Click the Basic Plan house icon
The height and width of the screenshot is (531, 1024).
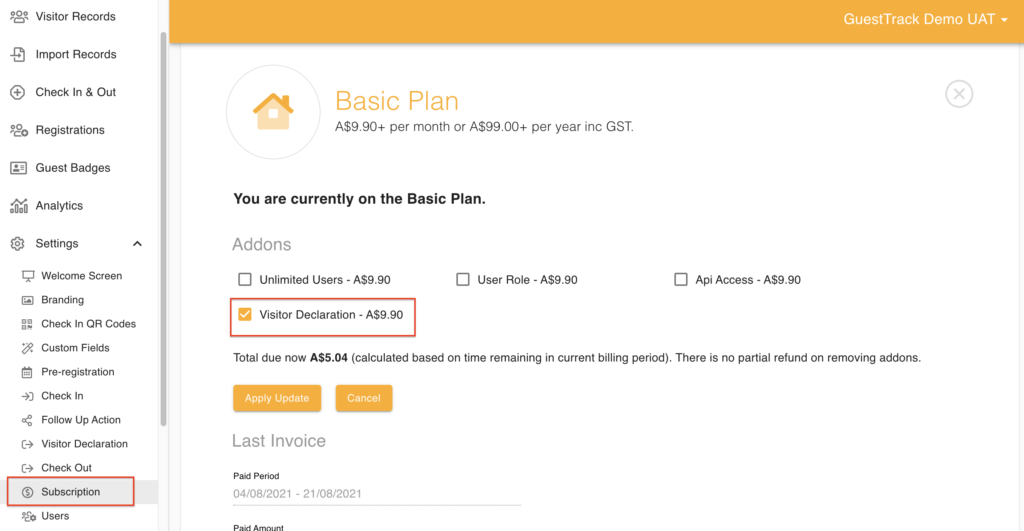pyautogui.click(x=272, y=110)
